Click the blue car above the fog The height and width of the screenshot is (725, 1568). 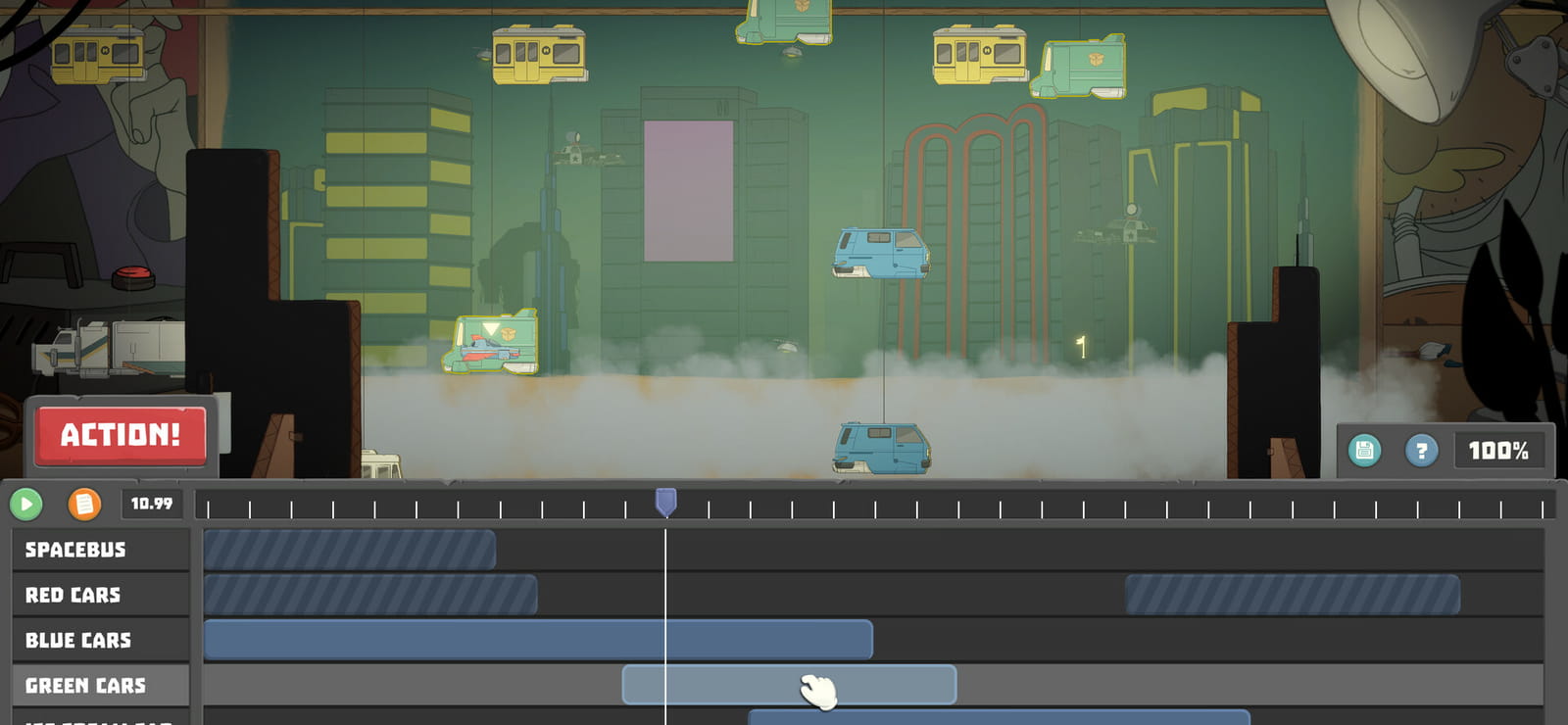click(881, 253)
